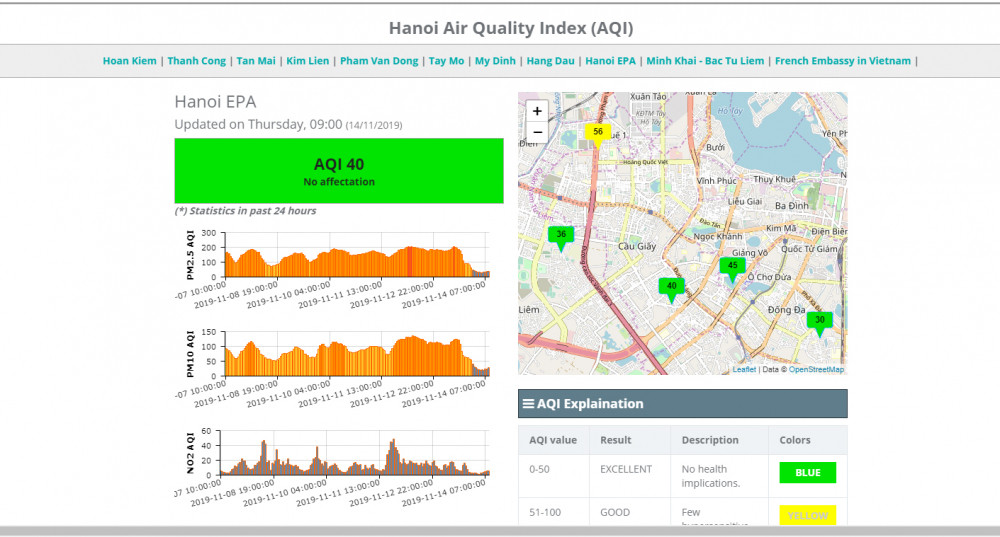Click hamburger icon beside AQI Explaination
The height and width of the screenshot is (537, 1000).
pyautogui.click(x=528, y=404)
